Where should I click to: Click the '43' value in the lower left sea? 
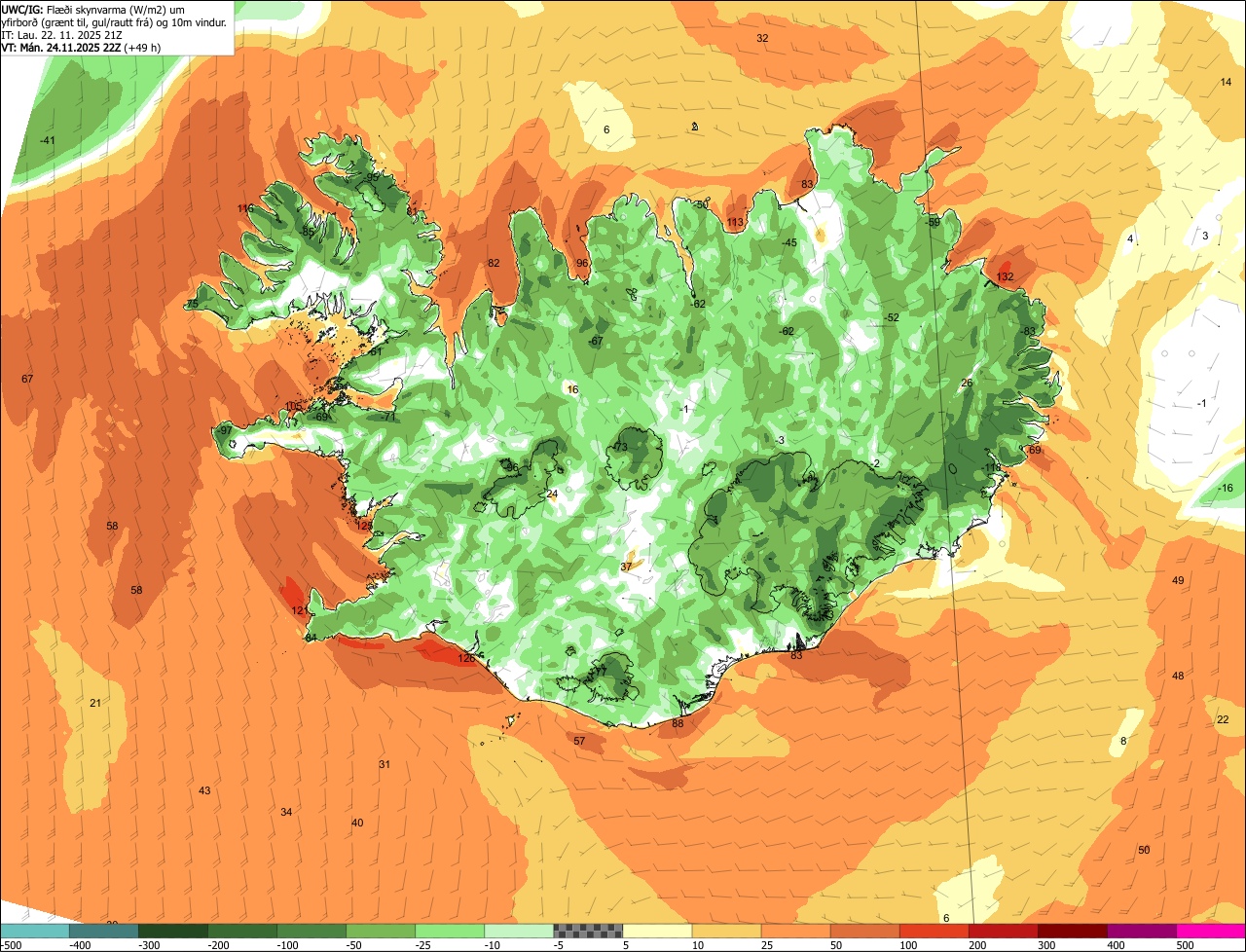coord(204,790)
